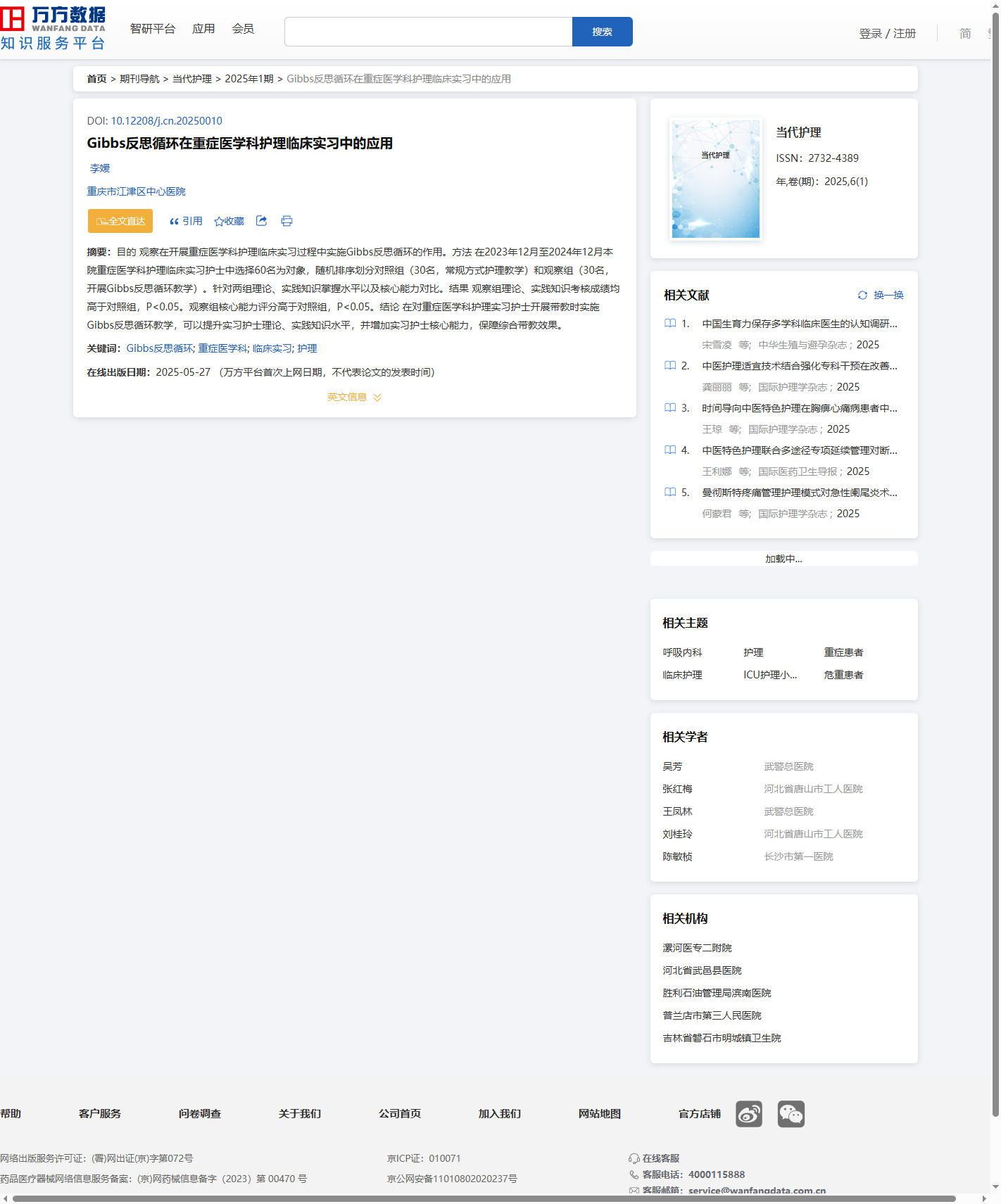Click the share icon under article title
The width and height of the screenshot is (1001, 1204).
click(x=261, y=221)
